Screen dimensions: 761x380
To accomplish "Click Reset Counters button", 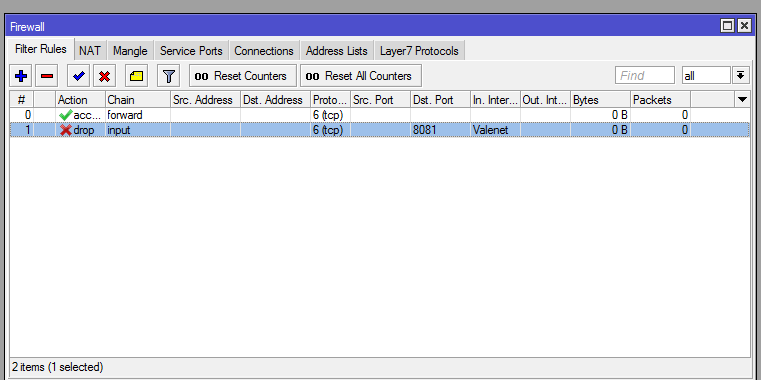I will [x=243, y=76].
